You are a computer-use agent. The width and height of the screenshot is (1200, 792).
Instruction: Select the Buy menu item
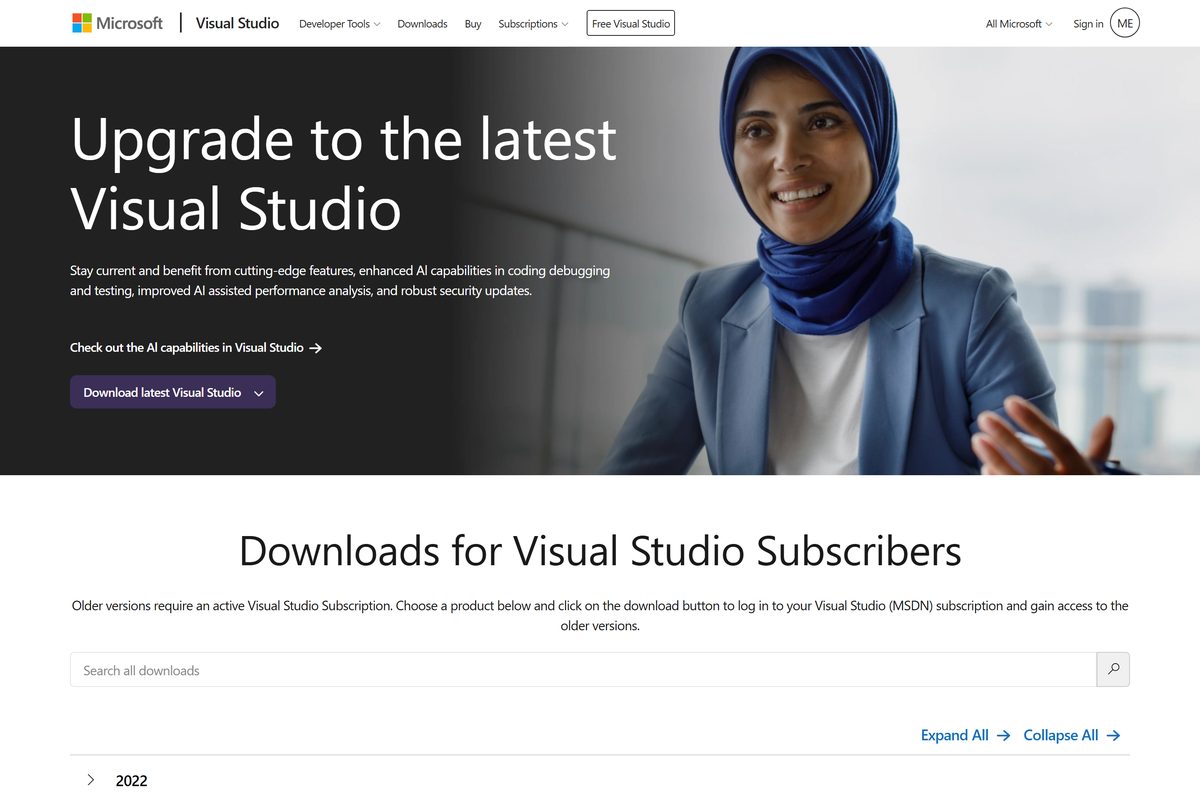pyautogui.click(x=473, y=24)
